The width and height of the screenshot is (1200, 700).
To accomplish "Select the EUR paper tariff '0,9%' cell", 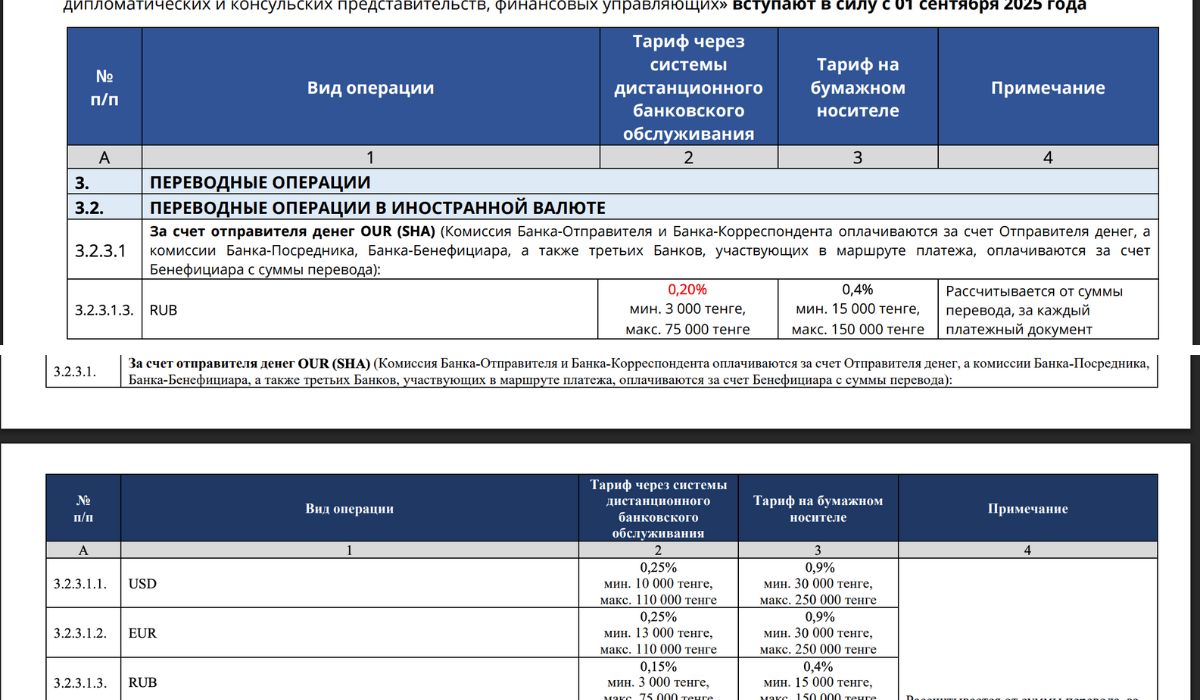I will (x=818, y=633).
